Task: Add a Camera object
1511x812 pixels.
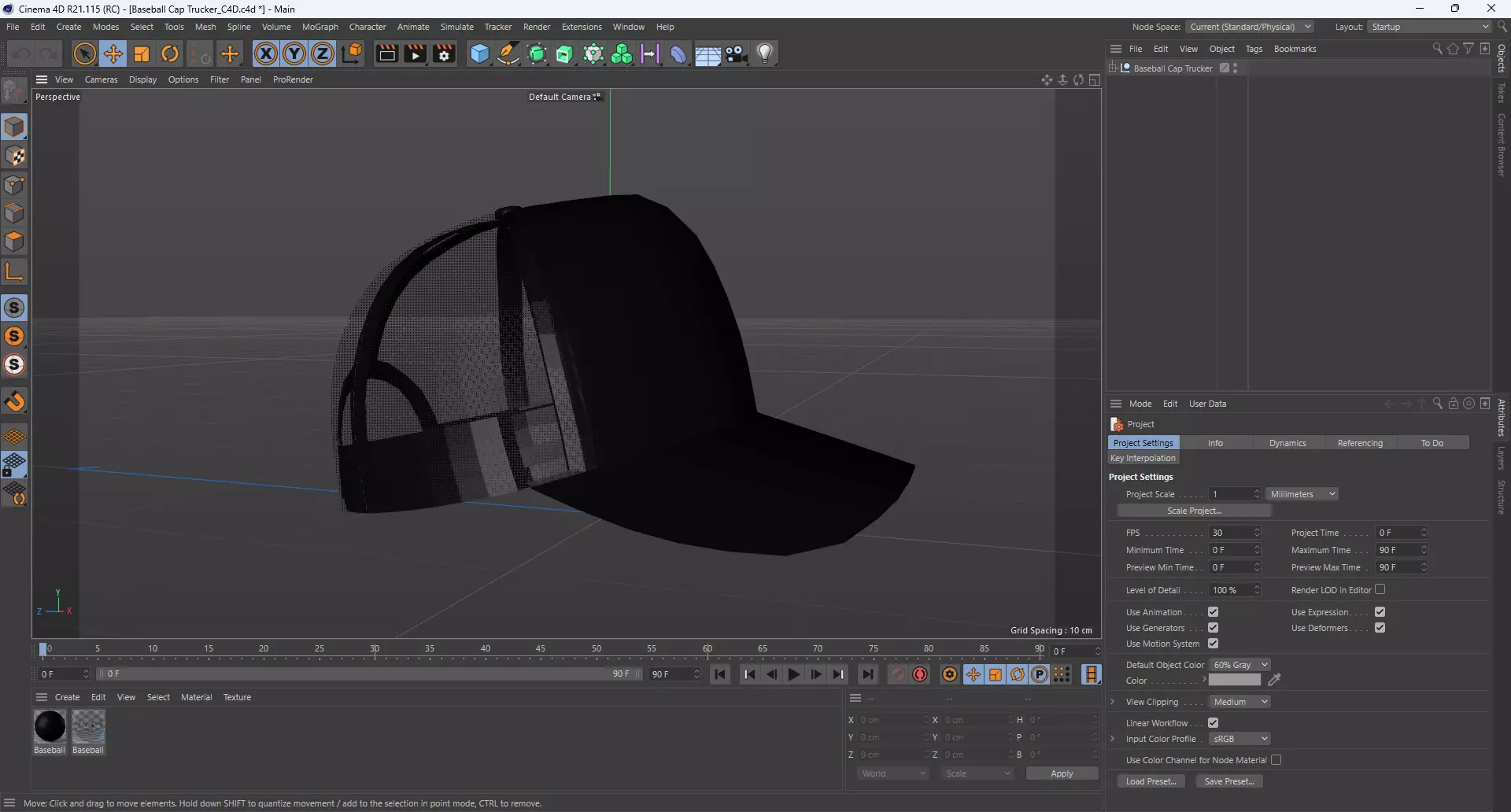Action: tap(736, 54)
